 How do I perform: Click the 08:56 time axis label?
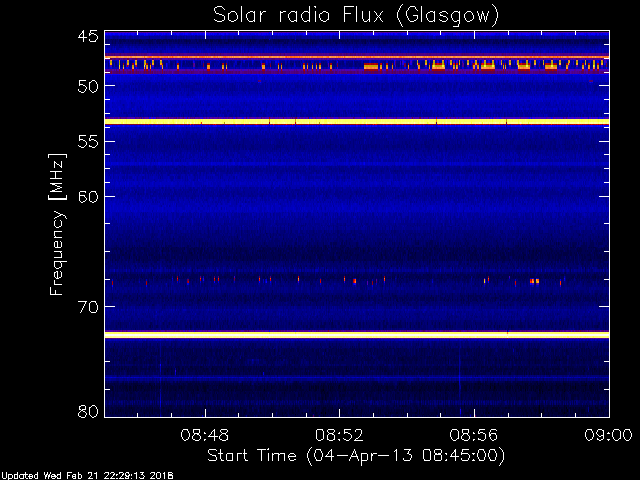(473, 435)
